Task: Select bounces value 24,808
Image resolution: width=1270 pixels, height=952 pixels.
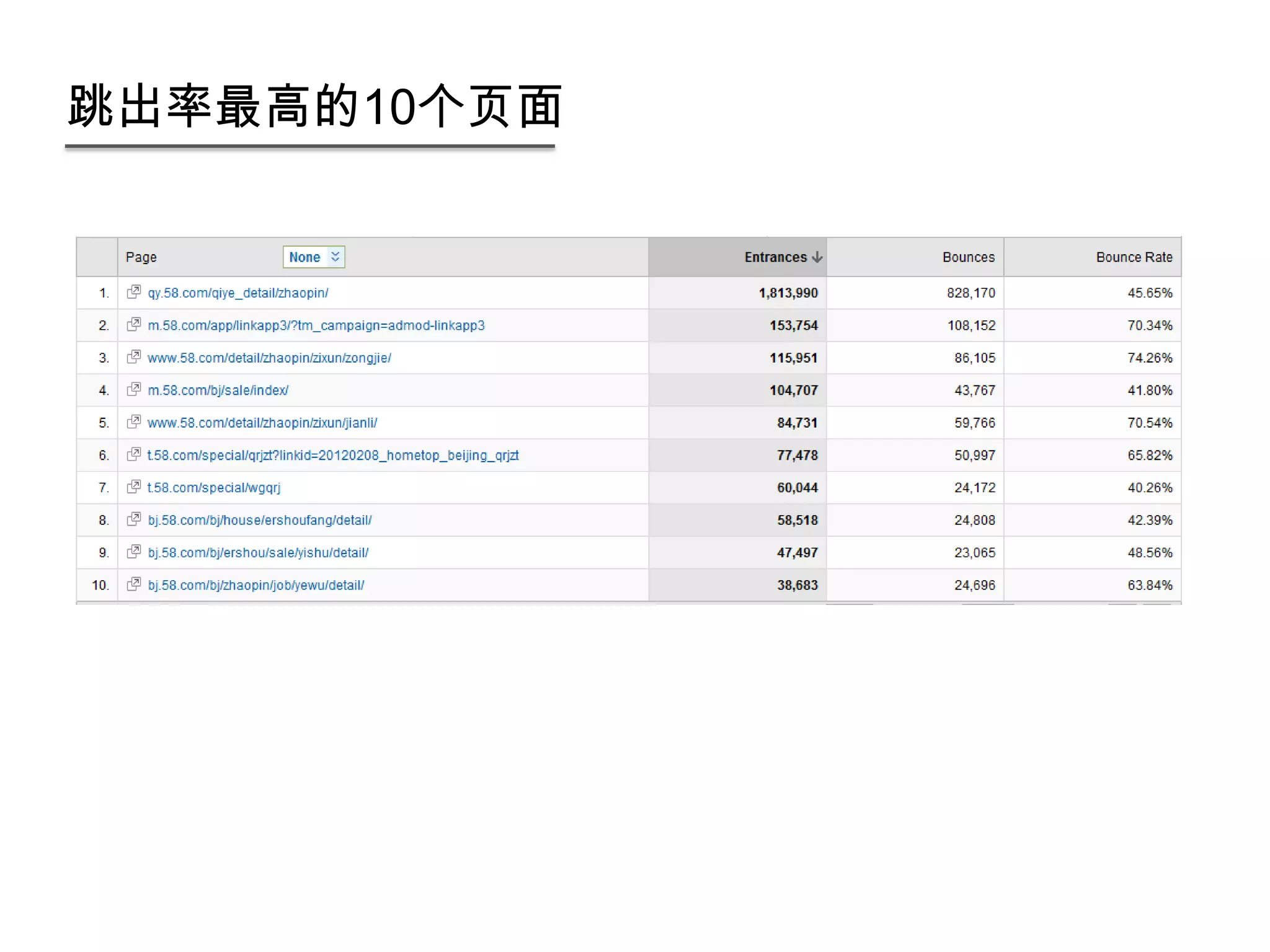Action: point(975,521)
